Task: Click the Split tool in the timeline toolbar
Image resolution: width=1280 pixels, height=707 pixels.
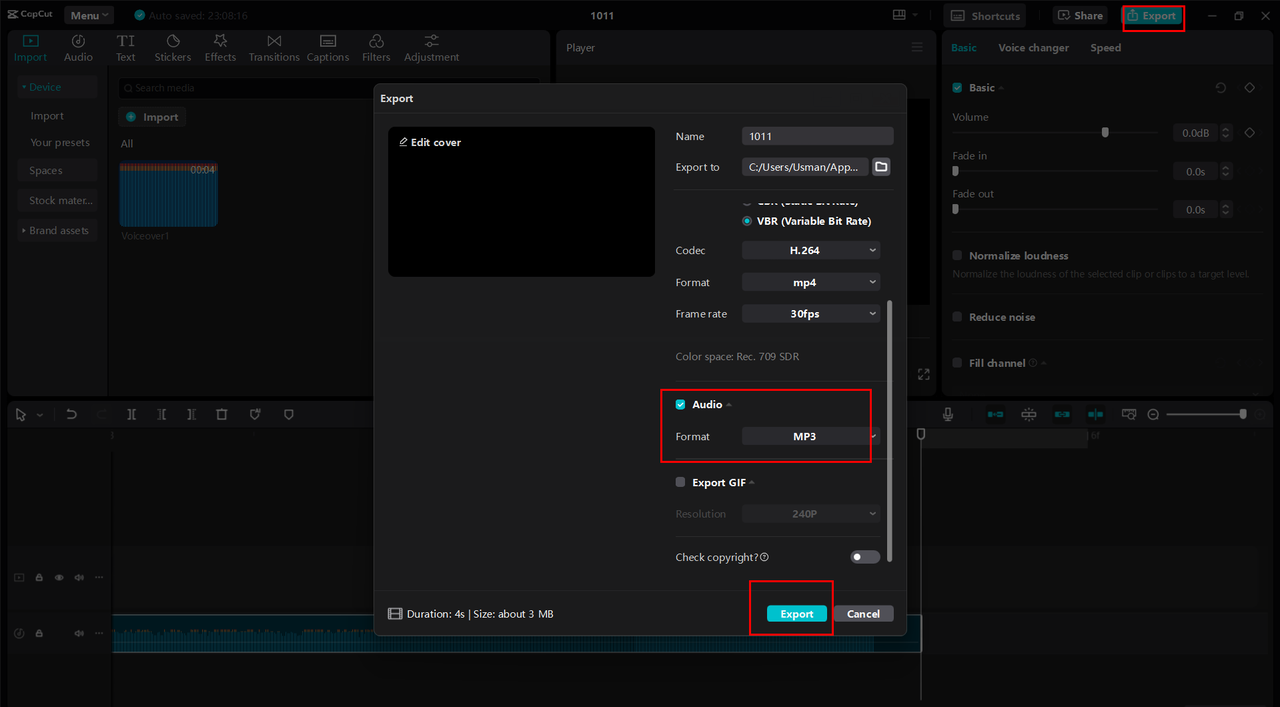Action: 131,414
